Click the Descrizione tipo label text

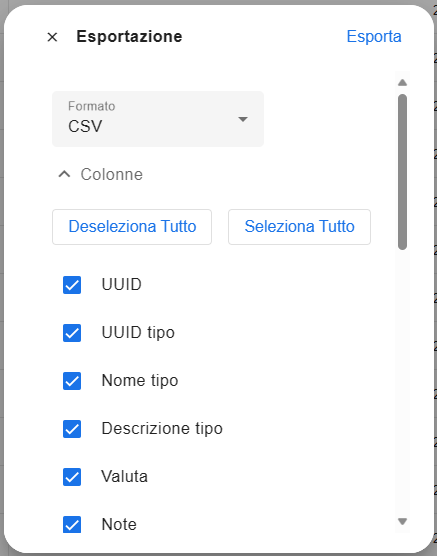click(x=162, y=428)
